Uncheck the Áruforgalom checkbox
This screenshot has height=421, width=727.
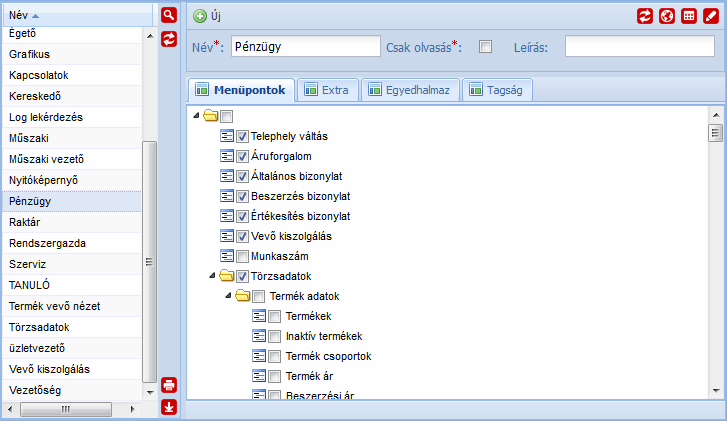(x=242, y=156)
